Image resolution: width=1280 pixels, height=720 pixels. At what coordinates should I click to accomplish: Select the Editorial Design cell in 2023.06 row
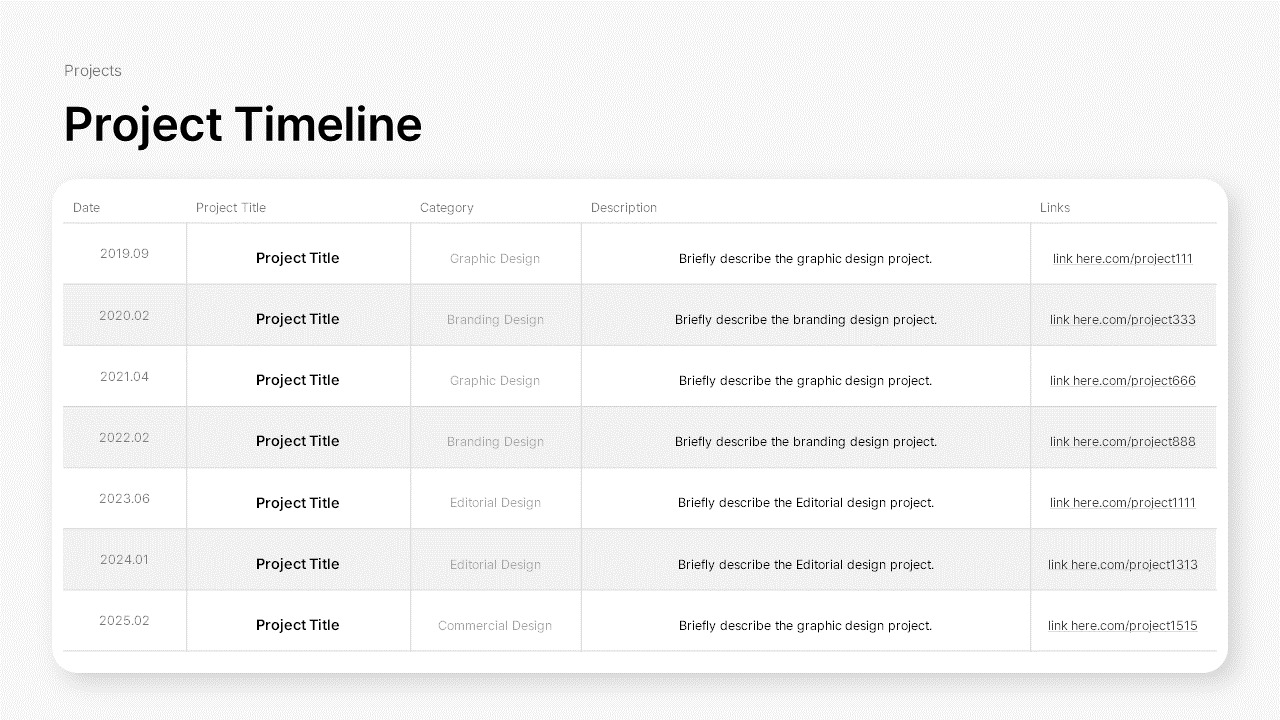(495, 503)
